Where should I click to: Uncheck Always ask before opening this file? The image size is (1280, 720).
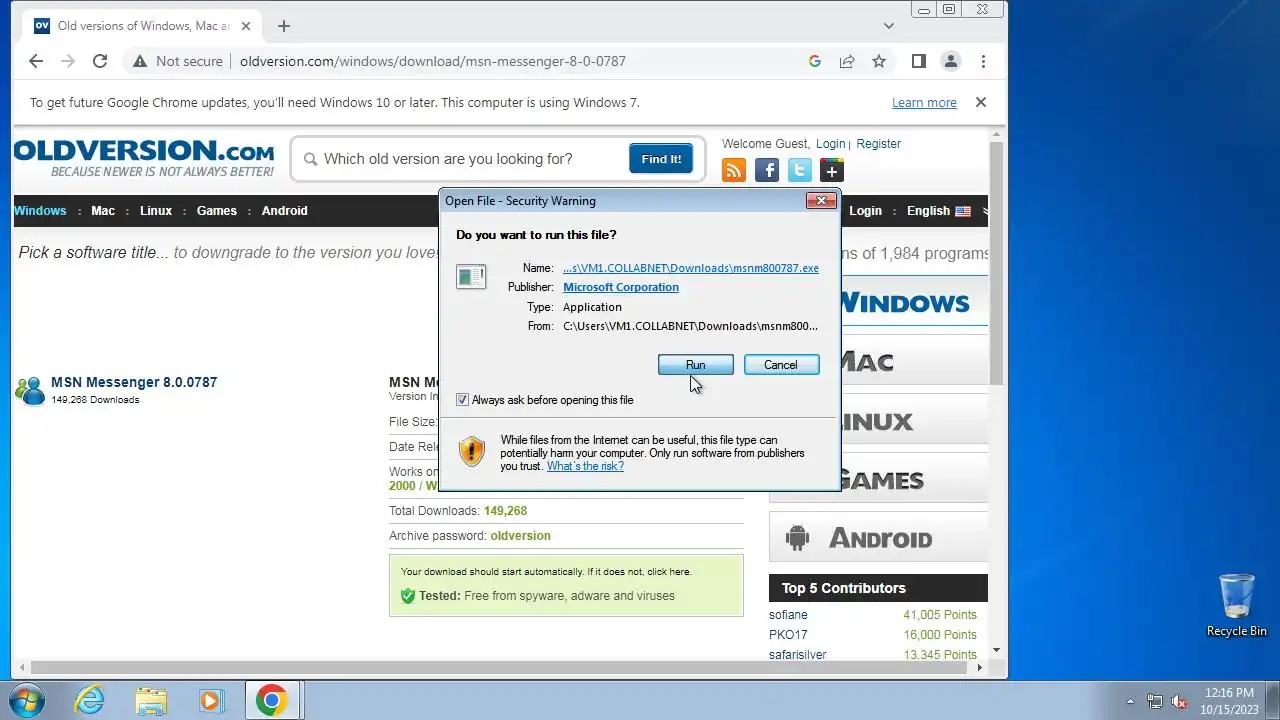[x=462, y=400]
